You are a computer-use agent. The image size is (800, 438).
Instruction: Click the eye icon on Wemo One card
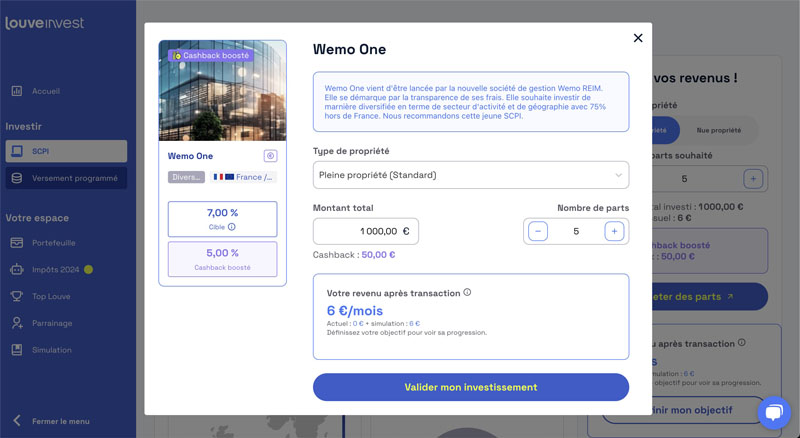[x=270, y=156]
